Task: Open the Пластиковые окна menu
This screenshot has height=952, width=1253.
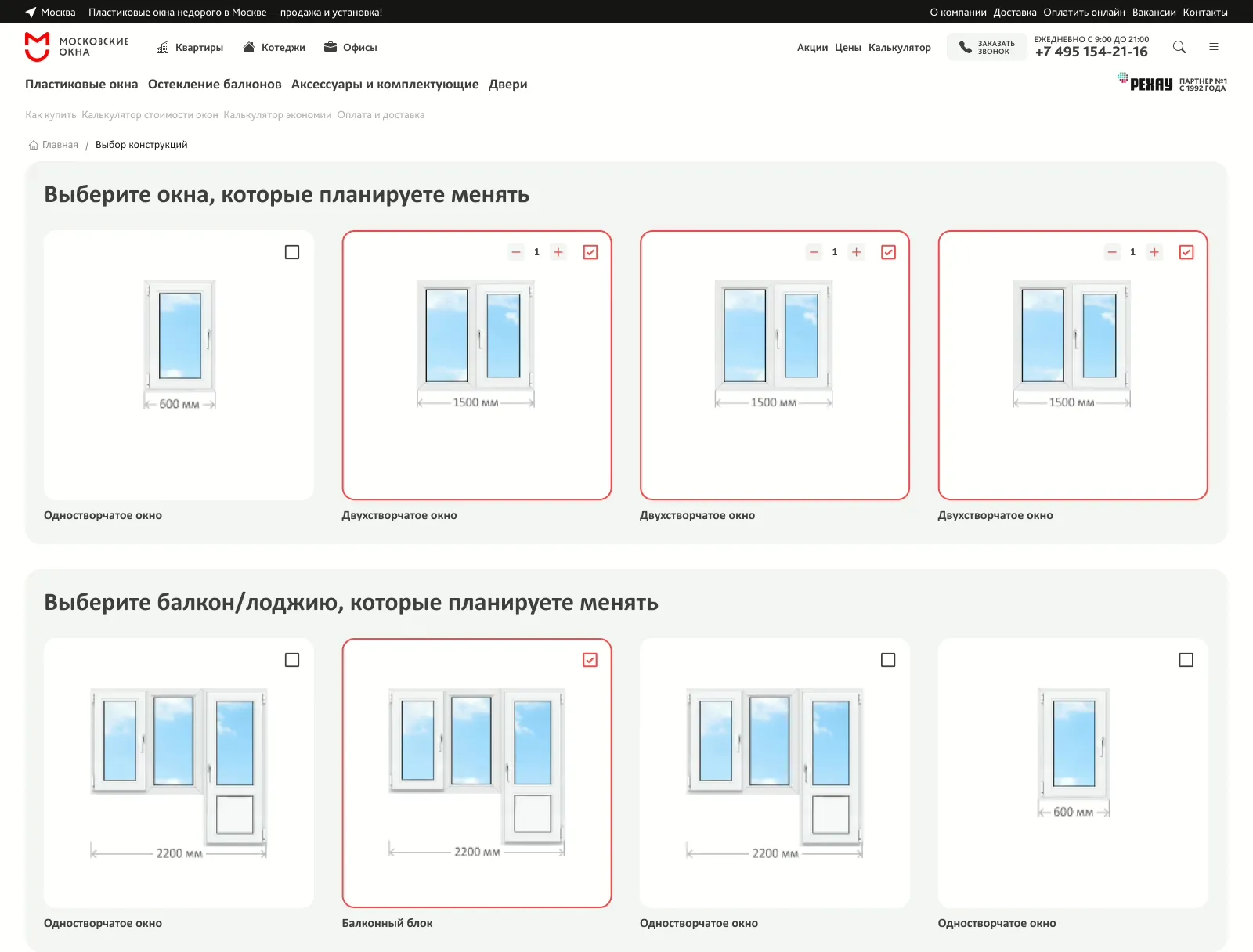Action: coord(81,84)
